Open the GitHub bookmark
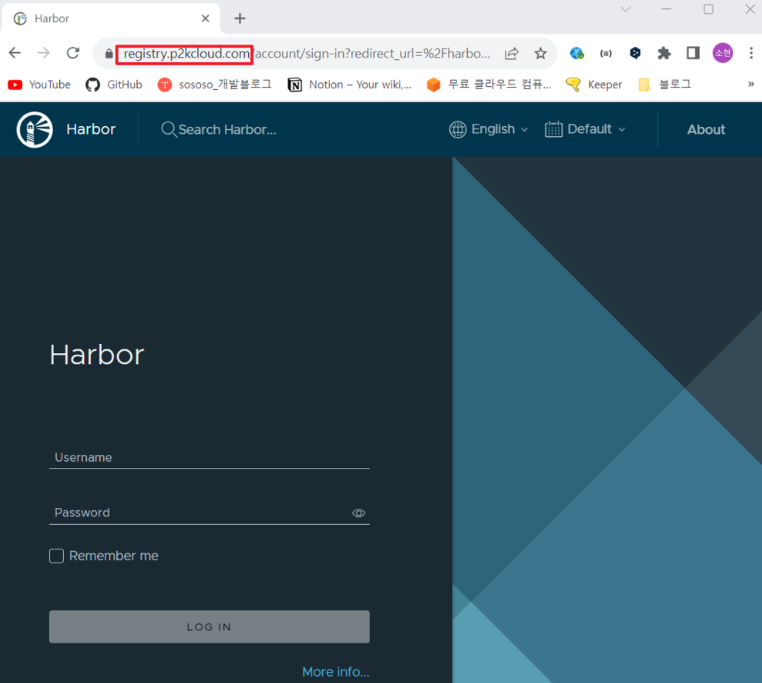The height and width of the screenshot is (683, 762). point(114,85)
